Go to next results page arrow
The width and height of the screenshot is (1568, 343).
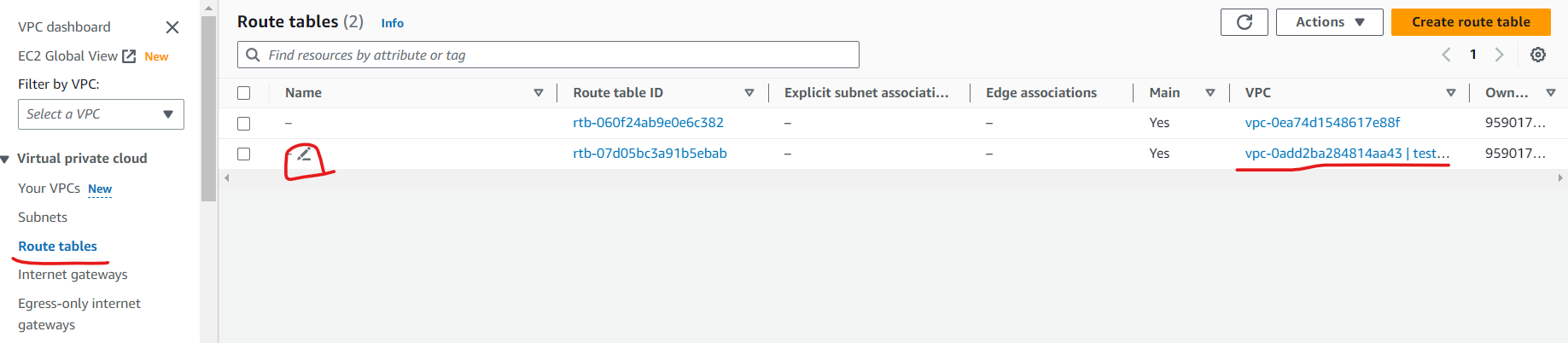[x=1499, y=55]
